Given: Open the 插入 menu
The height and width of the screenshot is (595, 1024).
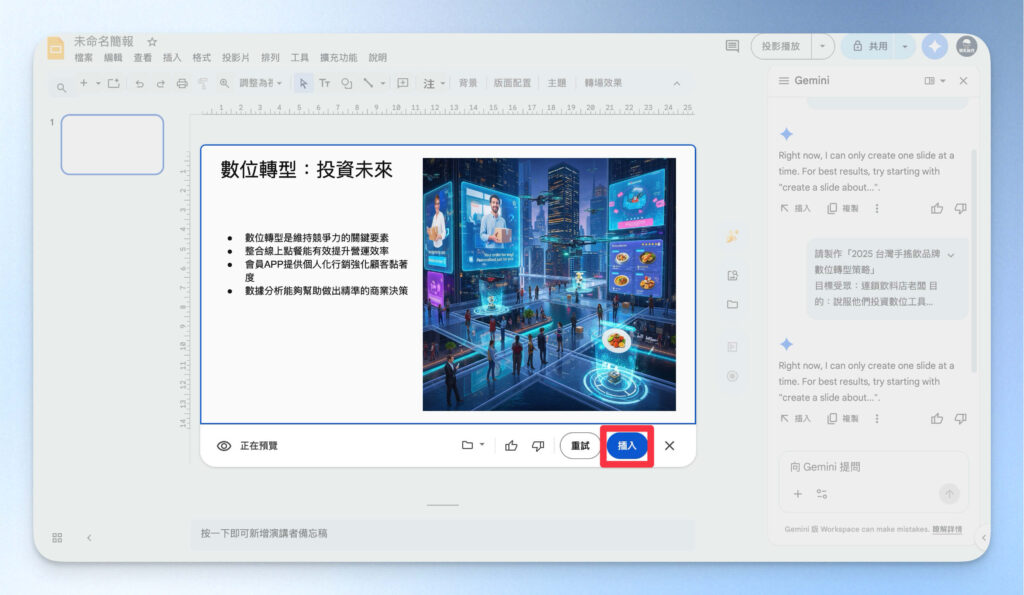Looking at the screenshot, I should [x=171, y=57].
